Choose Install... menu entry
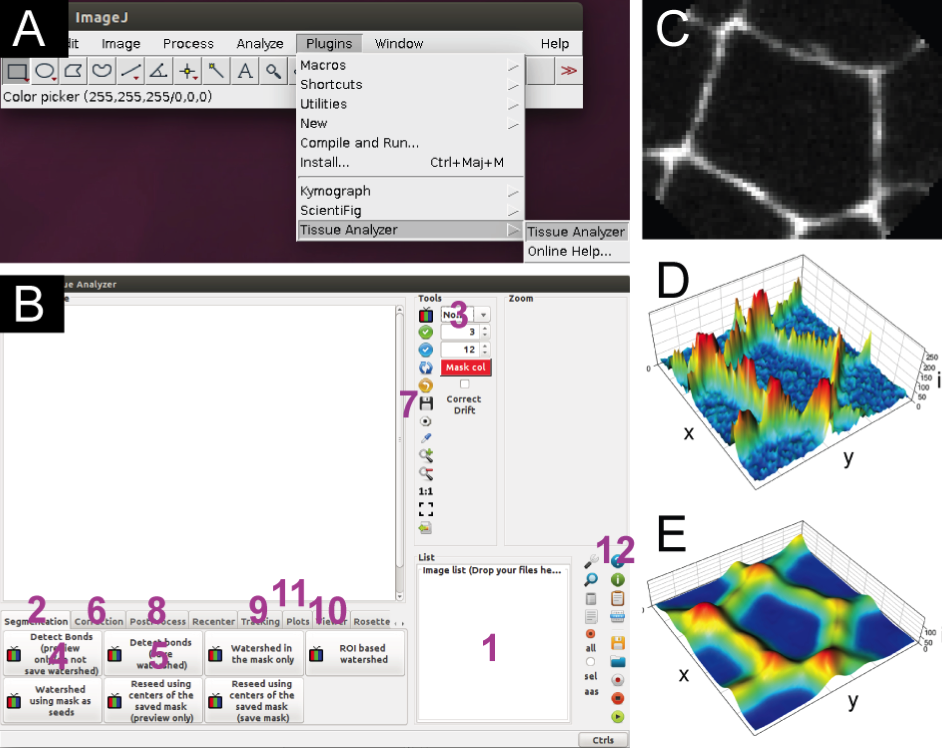The width and height of the screenshot is (942, 748). [x=410, y=163]
